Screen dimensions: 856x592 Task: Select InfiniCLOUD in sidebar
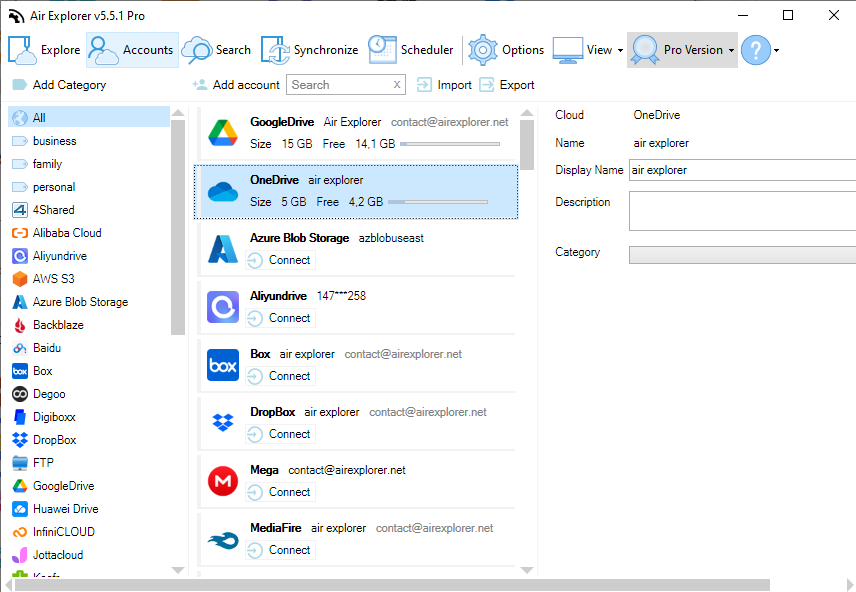click(x=89, y=531)
